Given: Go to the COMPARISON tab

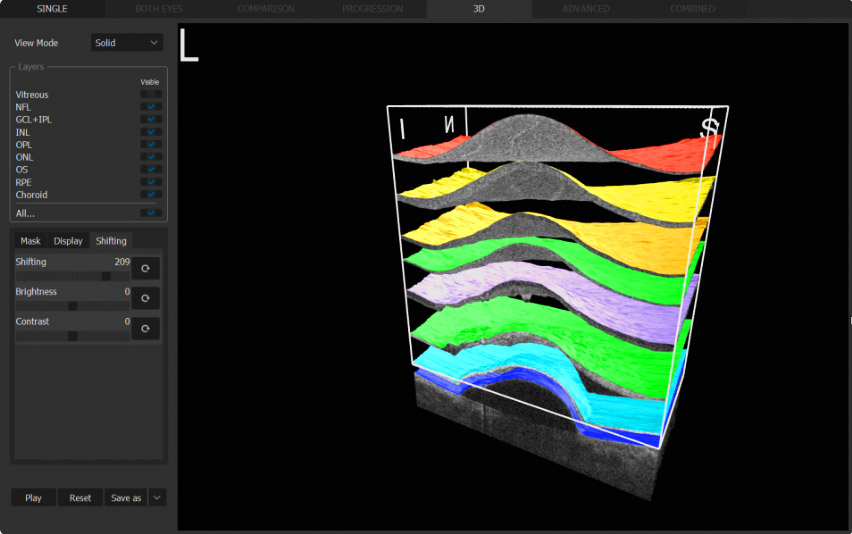Looking at the screenshot, I should (265, 9).
